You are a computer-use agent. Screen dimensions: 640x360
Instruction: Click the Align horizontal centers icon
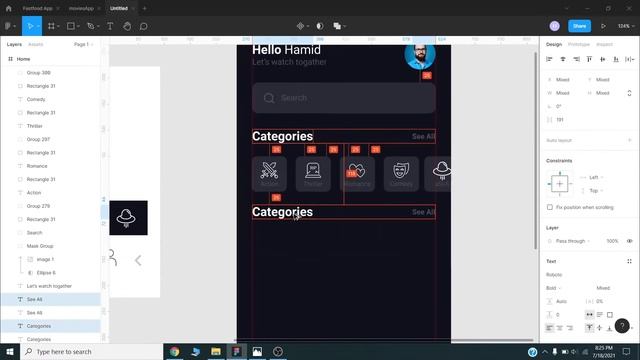point(563,59)
